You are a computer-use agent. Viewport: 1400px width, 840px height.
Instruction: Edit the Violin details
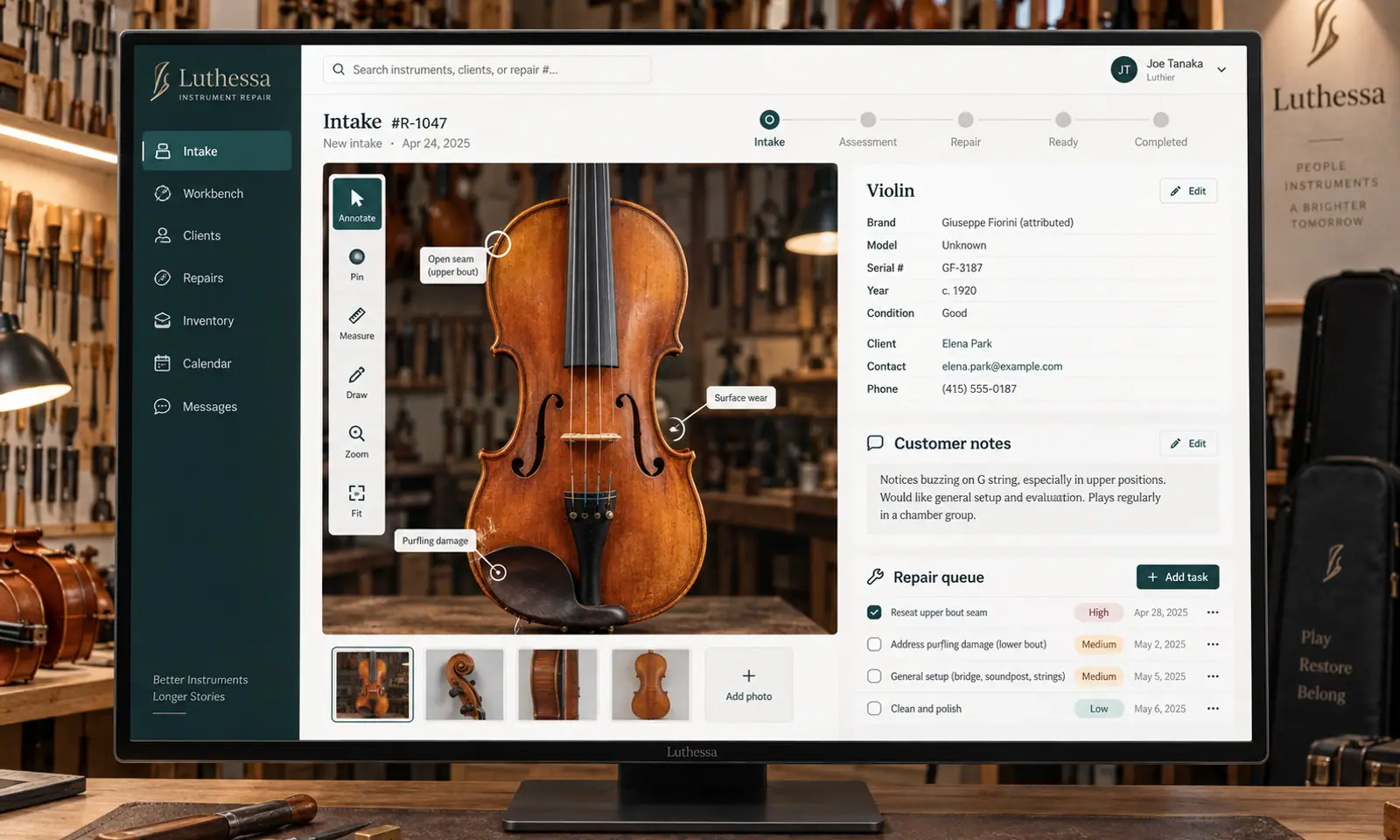click(x=1188, y=191)
